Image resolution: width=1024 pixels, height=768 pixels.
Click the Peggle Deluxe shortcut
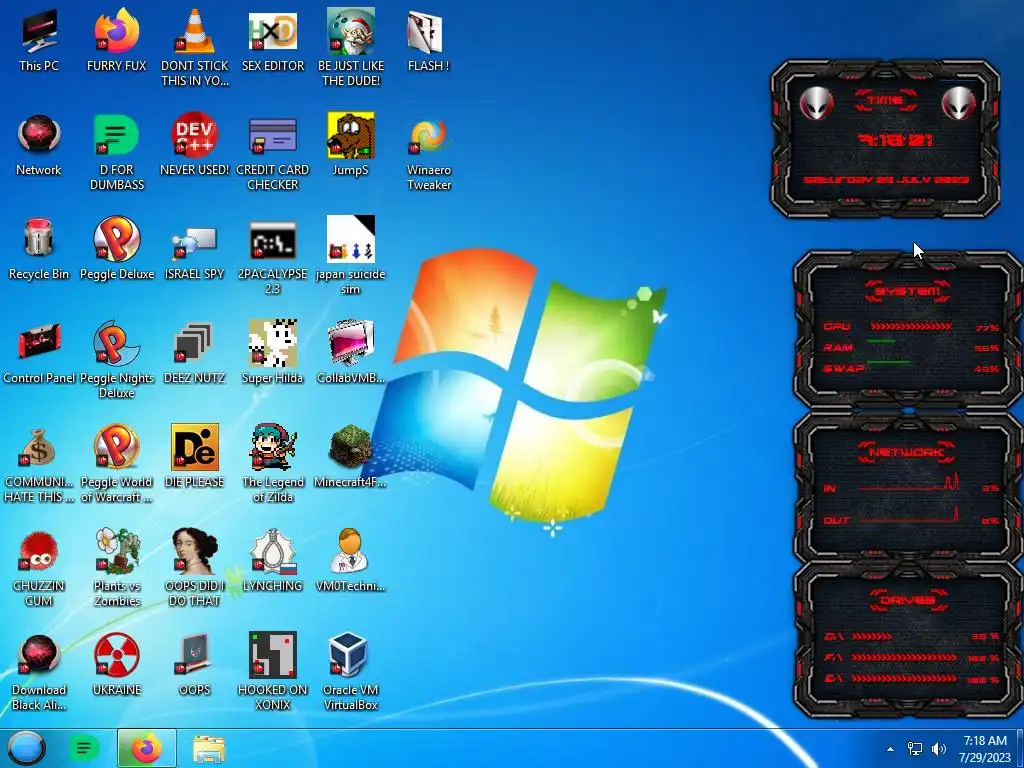pos(116,239)
